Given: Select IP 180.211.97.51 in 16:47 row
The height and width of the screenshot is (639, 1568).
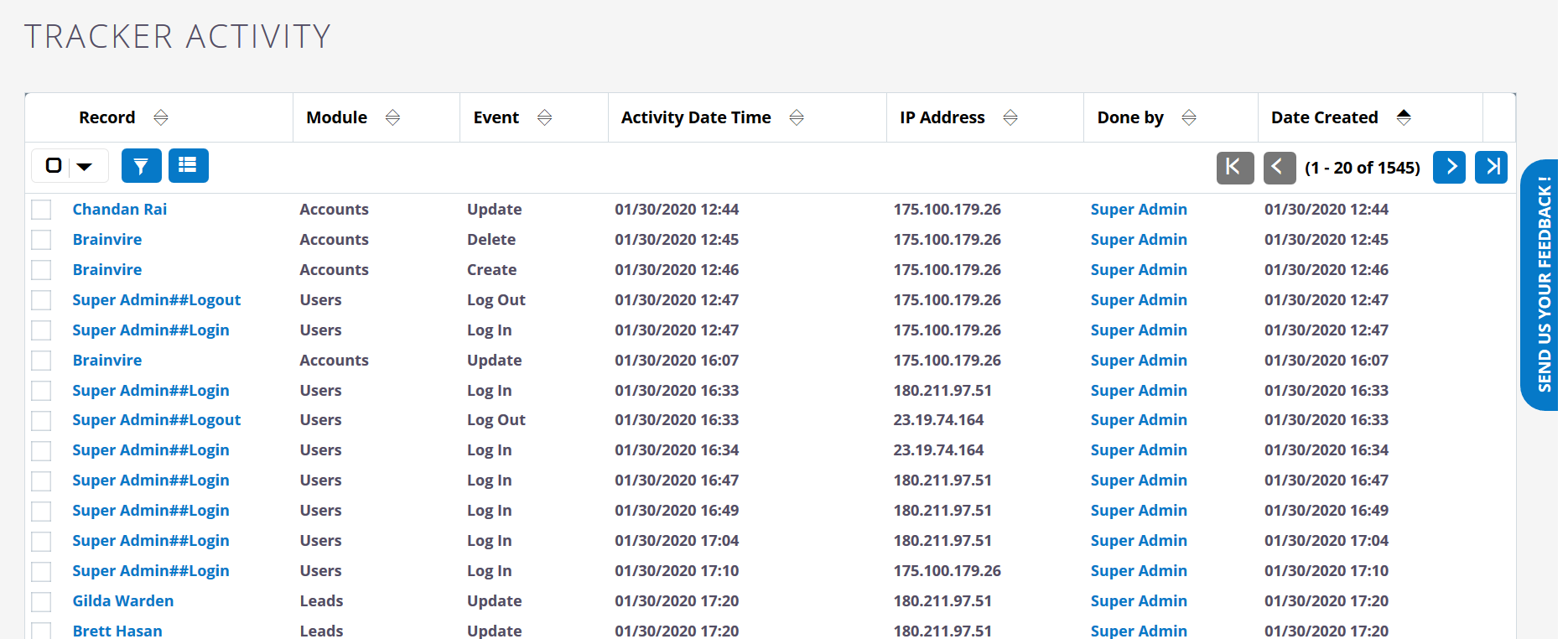Looking at the screenshot, I should click(942, 481).
